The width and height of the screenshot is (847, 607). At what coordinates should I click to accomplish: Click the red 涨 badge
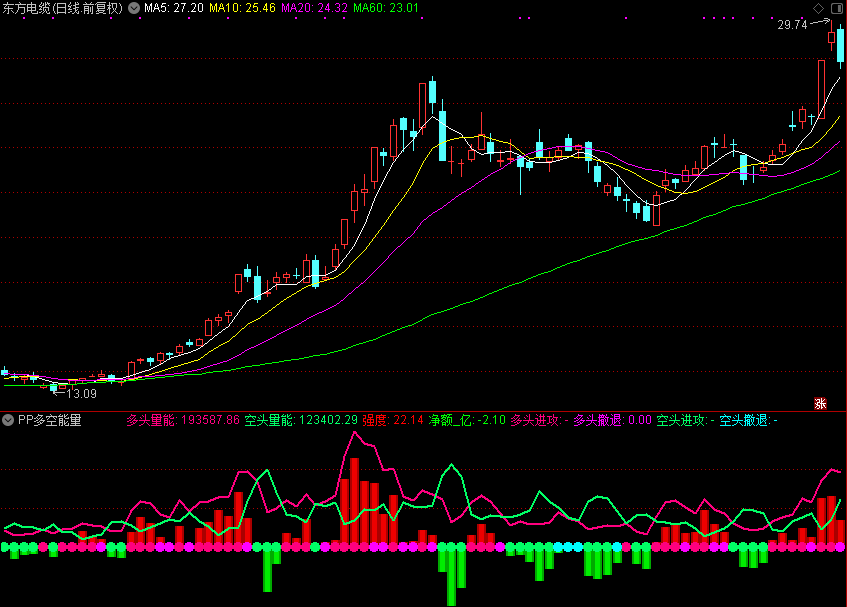tap(820, 403)
